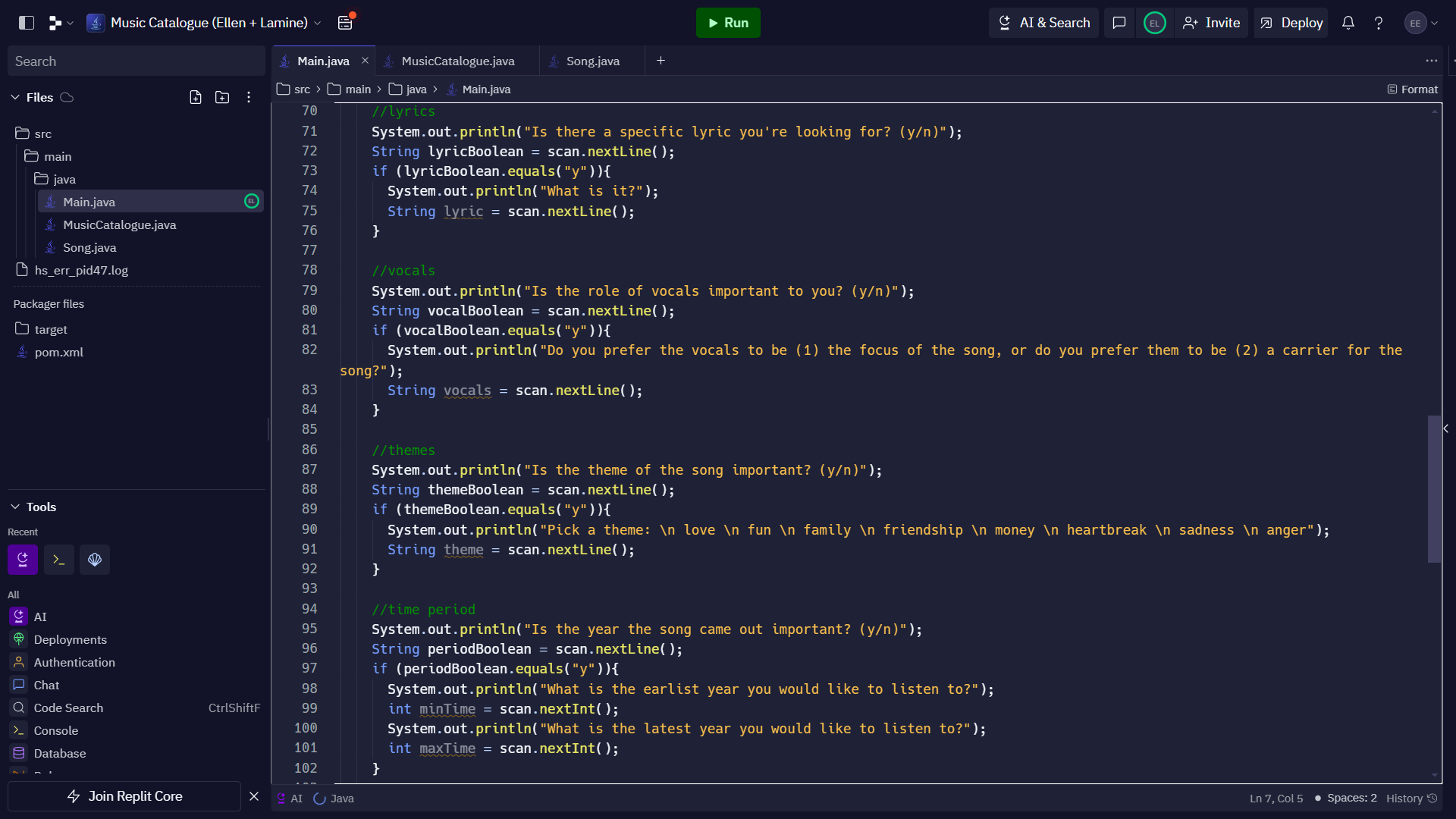This screenshot has width=1456, height=819.
Task: Click into the Search input field
Action: 136,61
